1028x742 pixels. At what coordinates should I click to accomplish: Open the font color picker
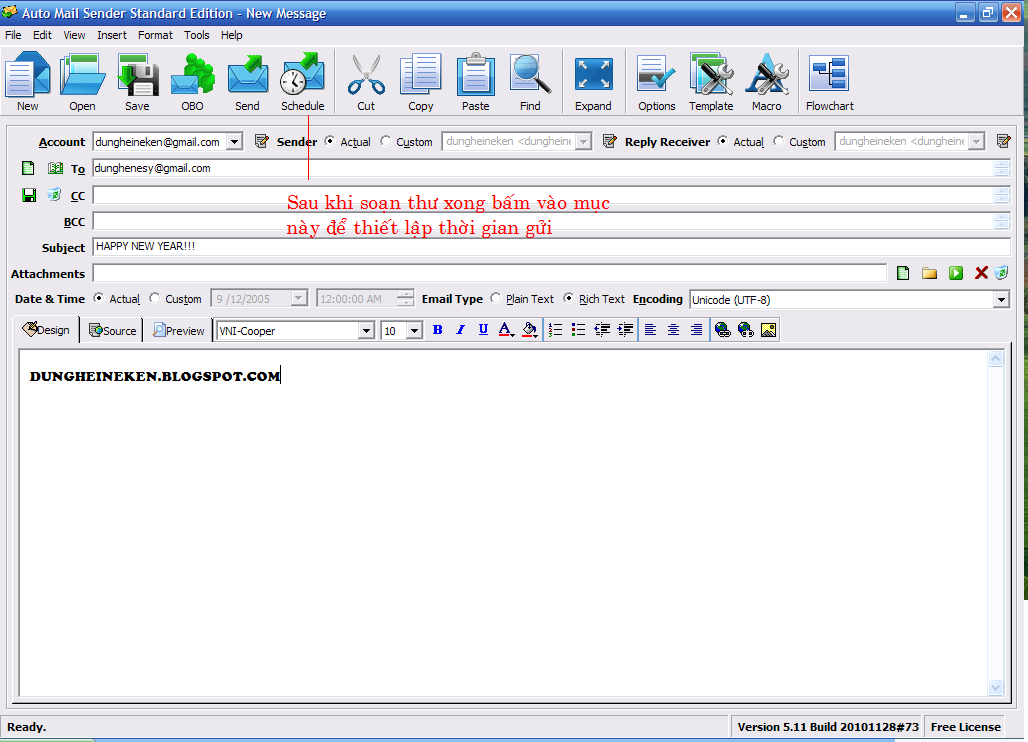pyautogui.click(x=506, y=330)
